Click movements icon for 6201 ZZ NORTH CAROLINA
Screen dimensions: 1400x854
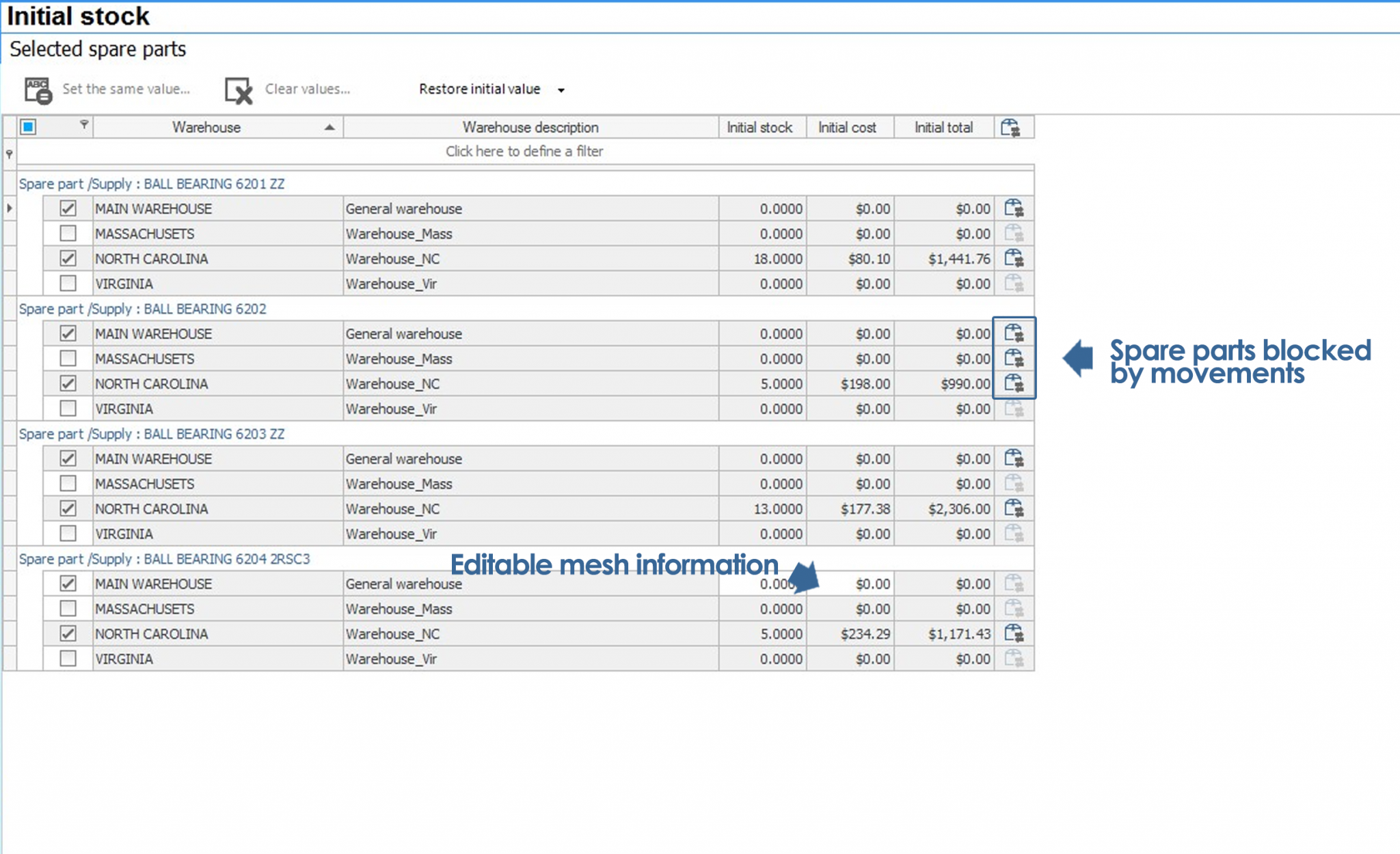click(x=1013, y=258)
